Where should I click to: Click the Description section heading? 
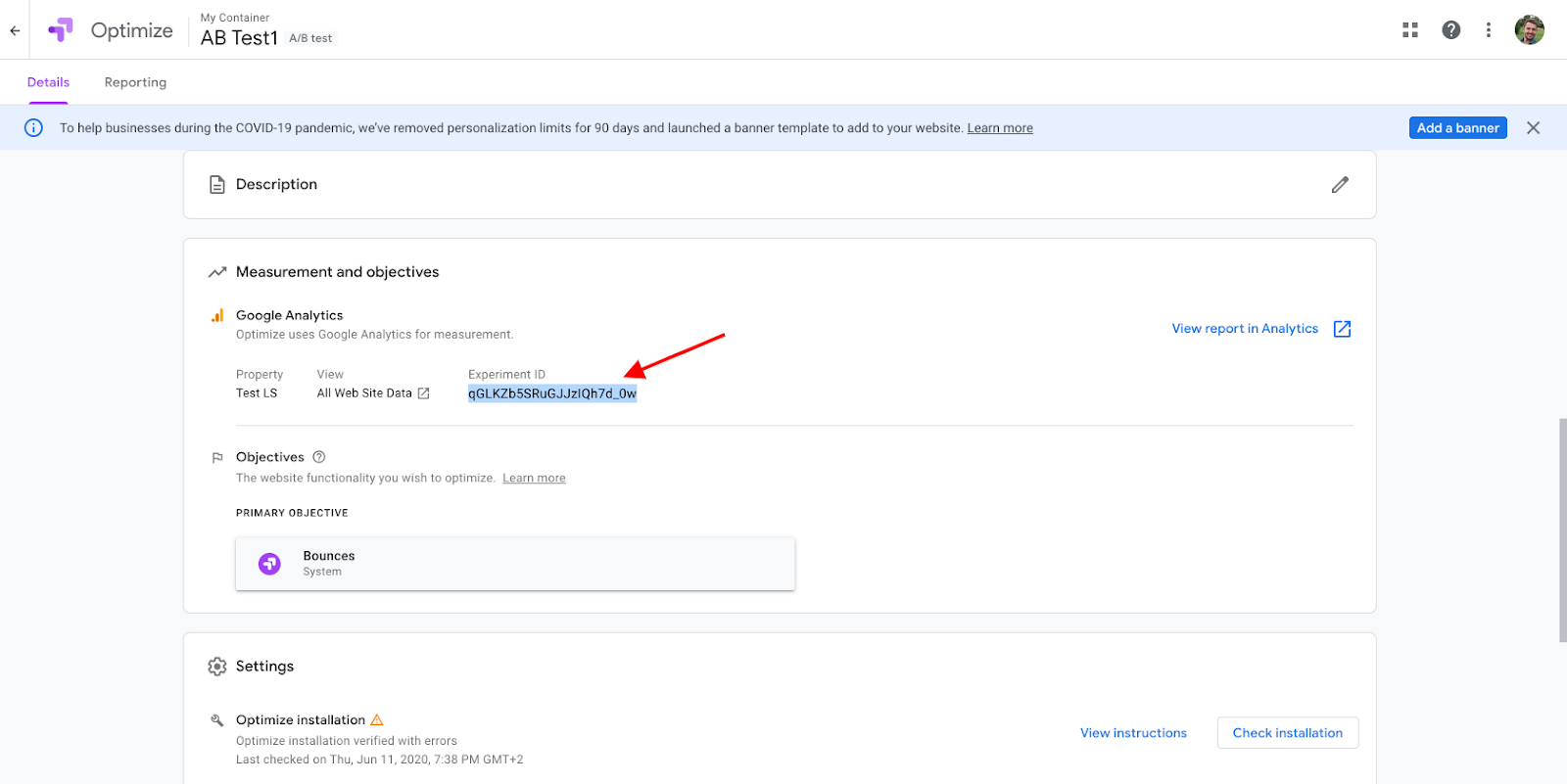(x=276, y=184)
